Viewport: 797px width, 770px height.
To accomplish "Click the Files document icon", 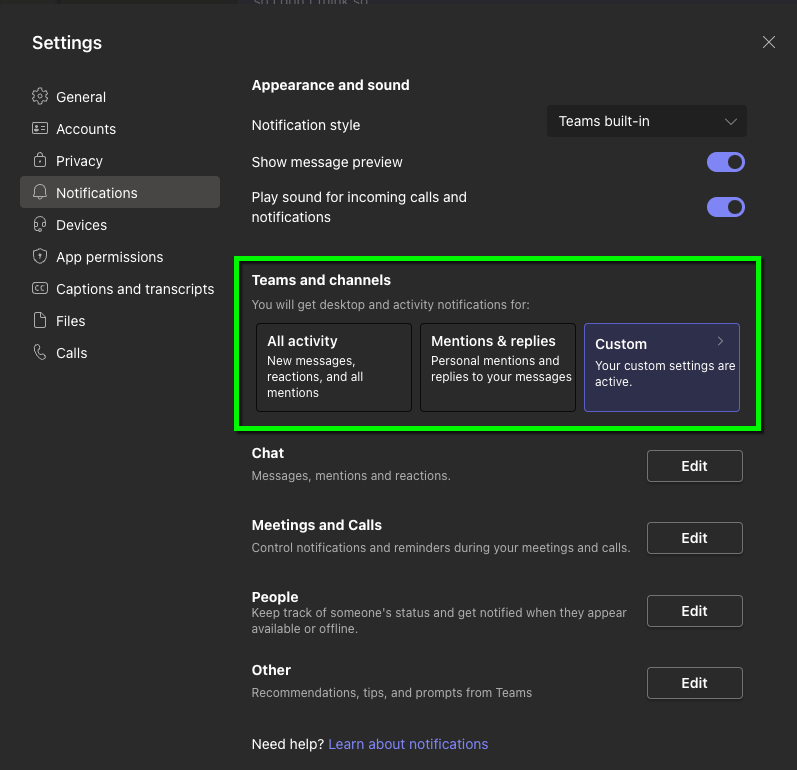I will pos(40,320).
